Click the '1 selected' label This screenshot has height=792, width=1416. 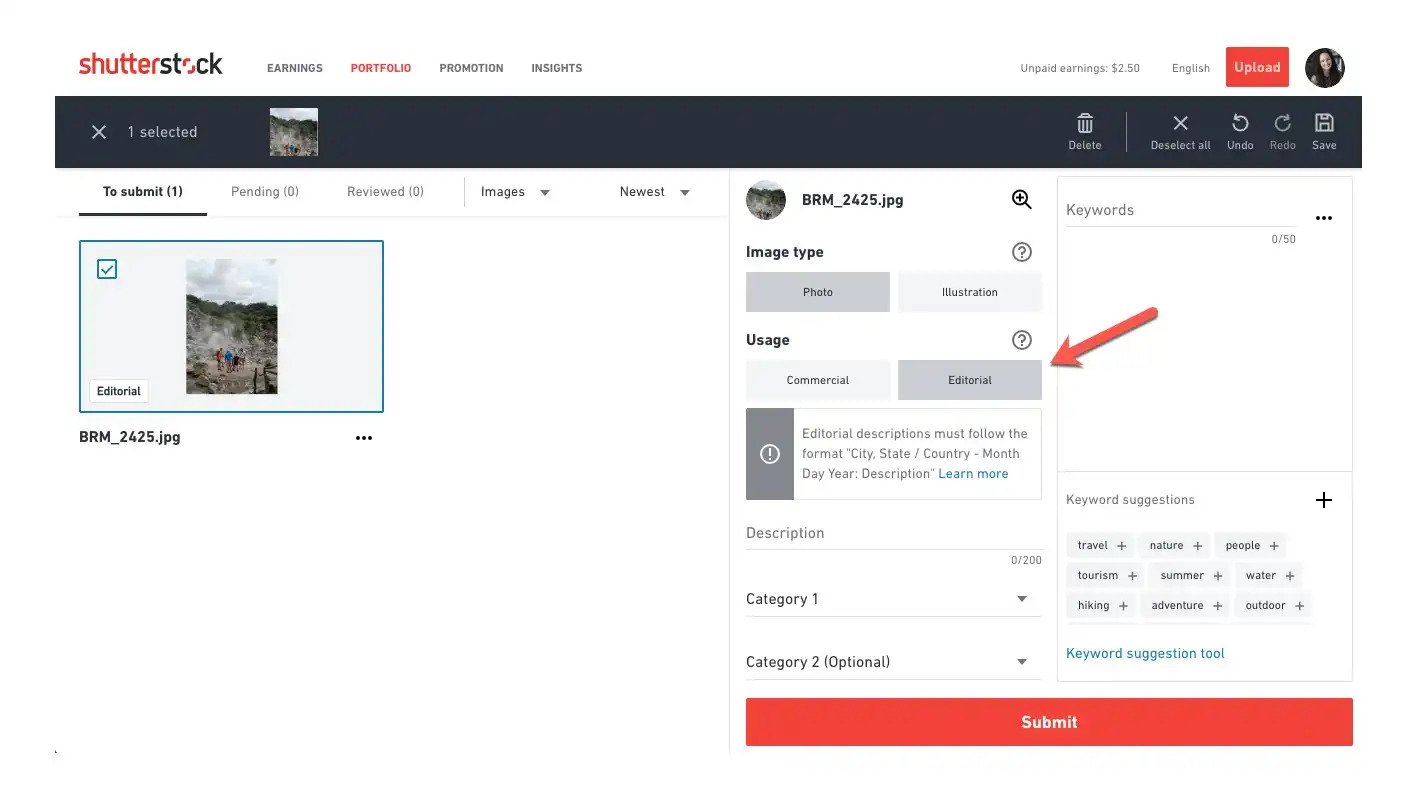[162, 132]
